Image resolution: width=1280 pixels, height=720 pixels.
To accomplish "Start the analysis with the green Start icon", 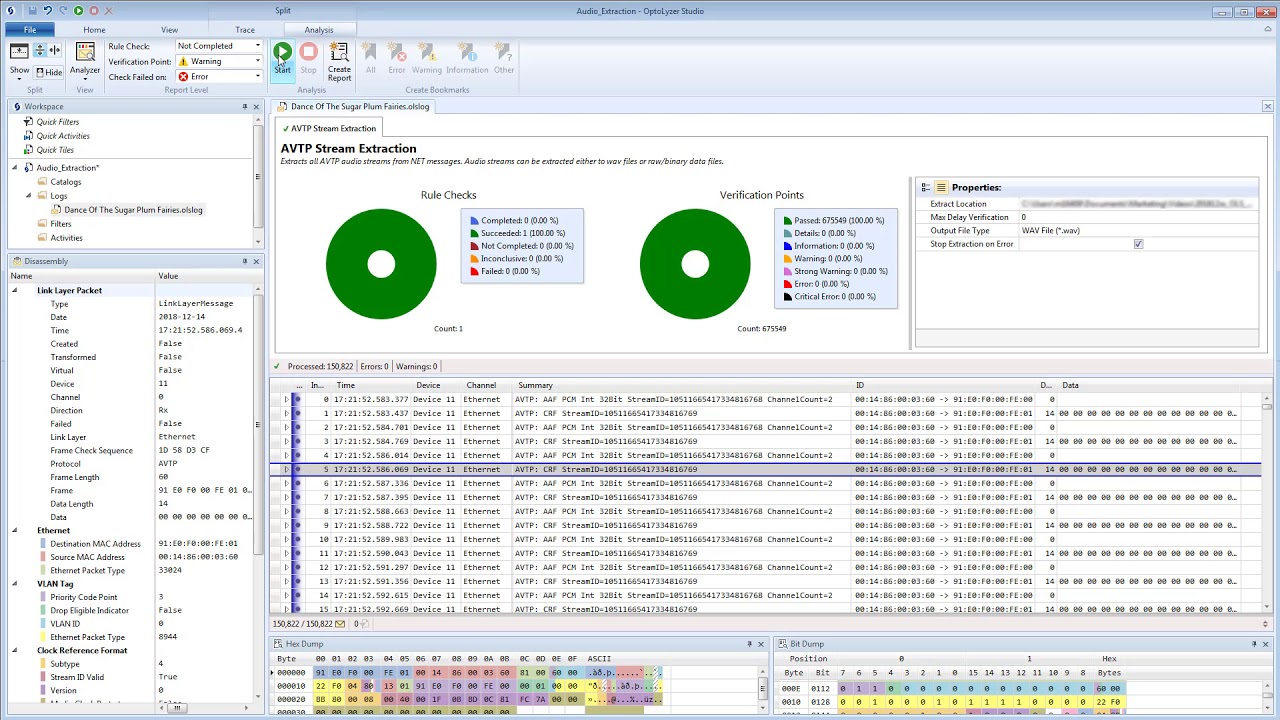I will pos(282,57).
